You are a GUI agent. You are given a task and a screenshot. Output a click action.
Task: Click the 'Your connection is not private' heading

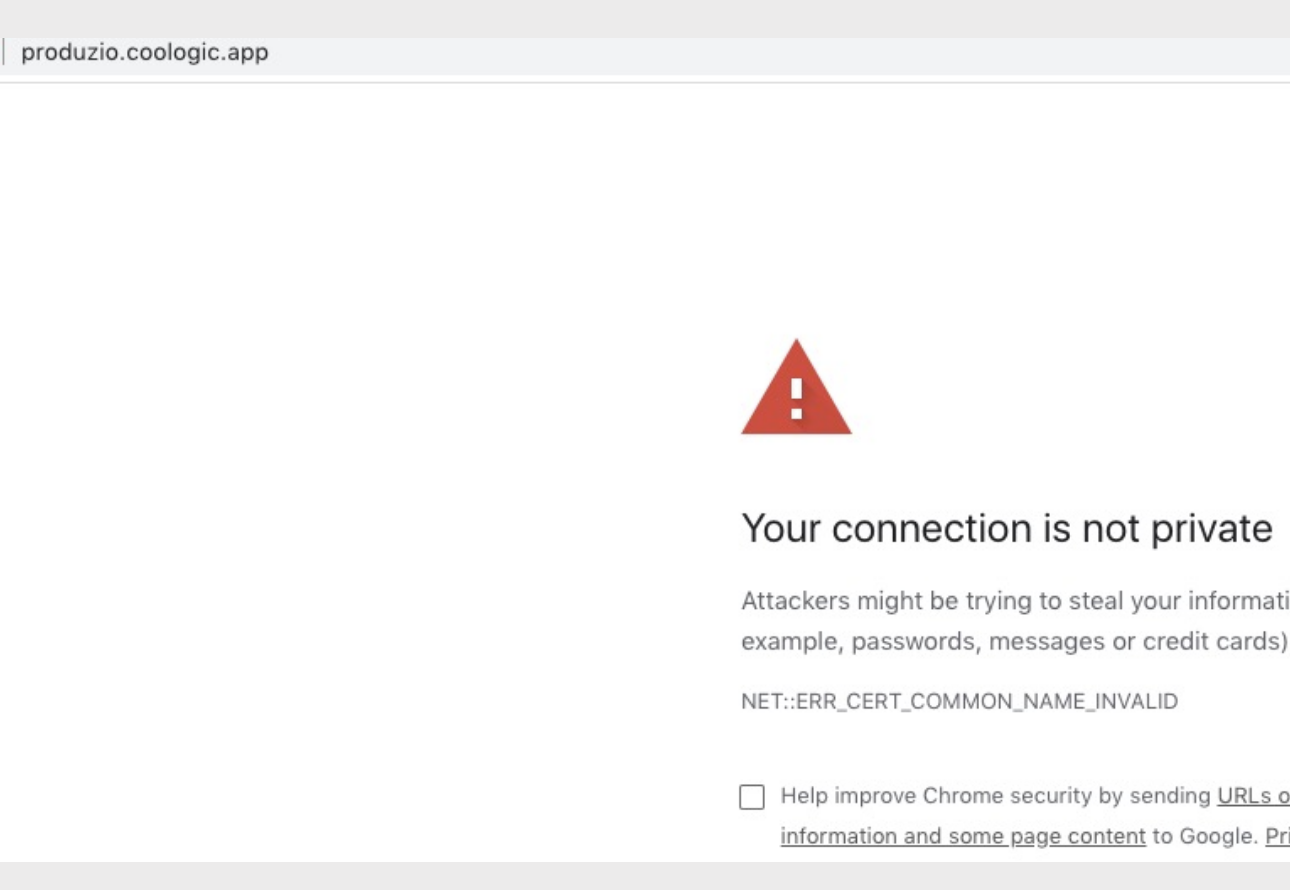coord(1006,528)
